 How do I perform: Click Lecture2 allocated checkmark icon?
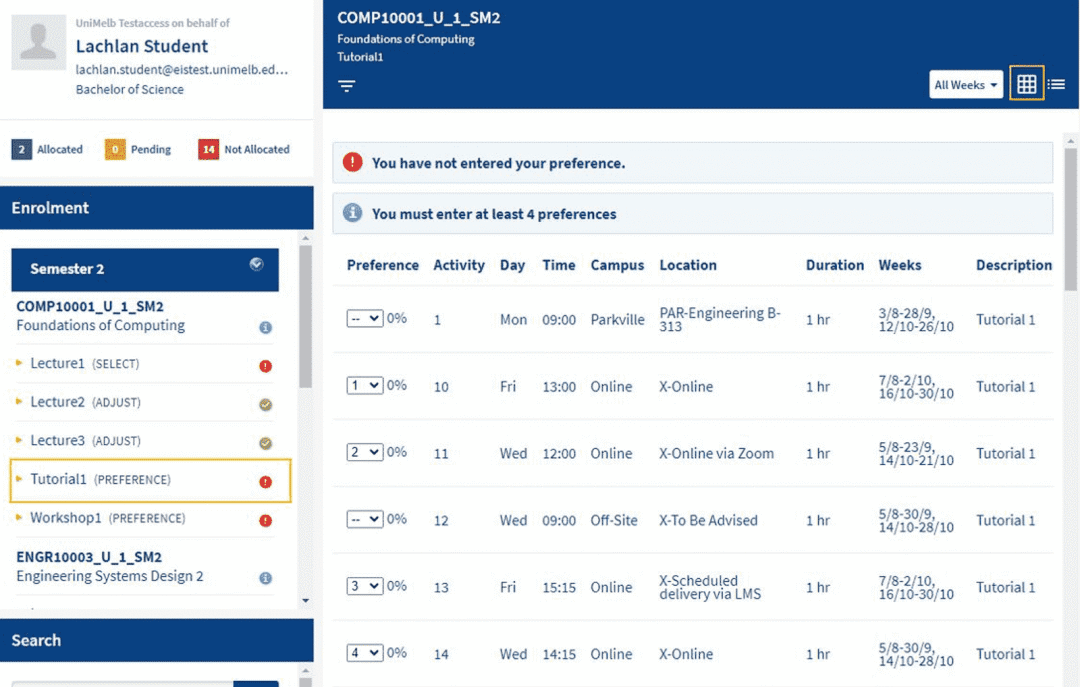[265, 404]
